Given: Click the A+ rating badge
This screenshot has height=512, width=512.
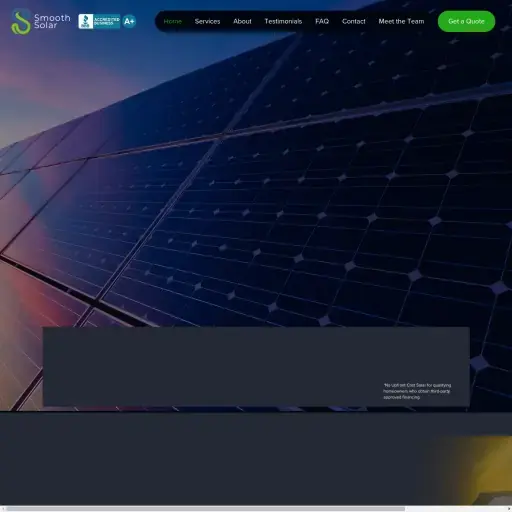Looking at the screenshot, I should (129, 21).
